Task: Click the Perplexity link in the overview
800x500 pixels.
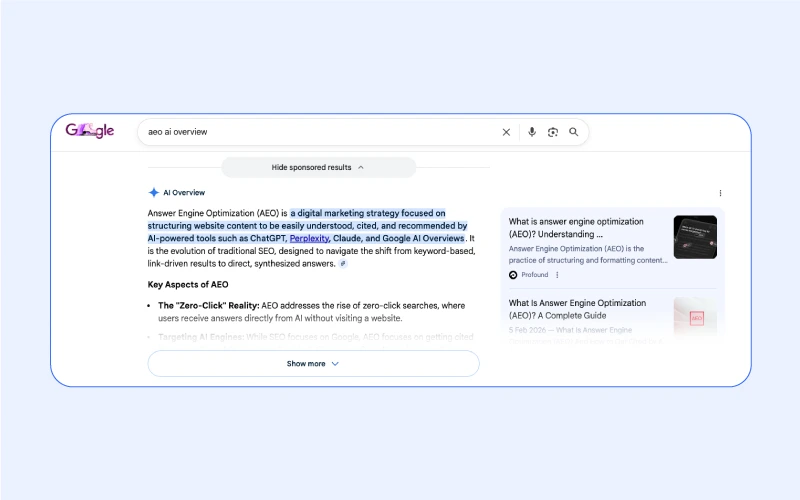Action: click(309, 239)
